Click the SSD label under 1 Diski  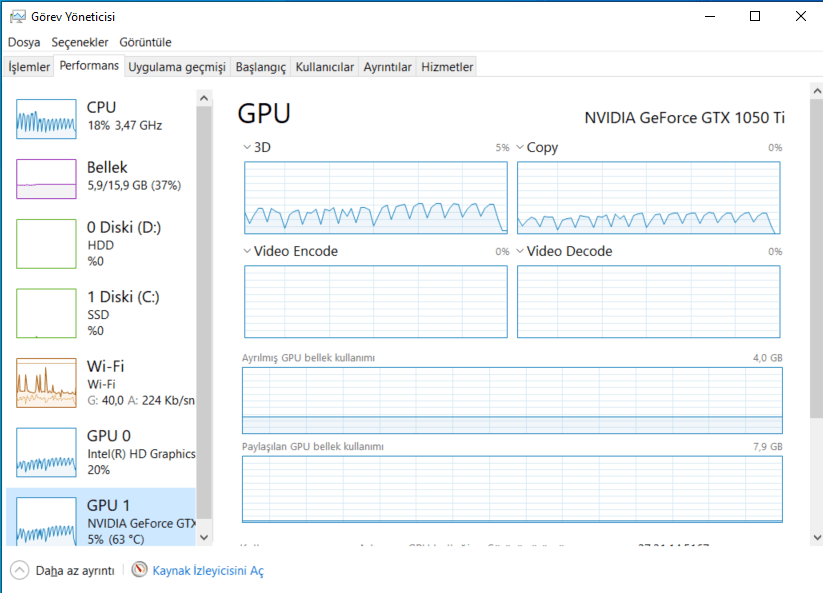[98, 315]
